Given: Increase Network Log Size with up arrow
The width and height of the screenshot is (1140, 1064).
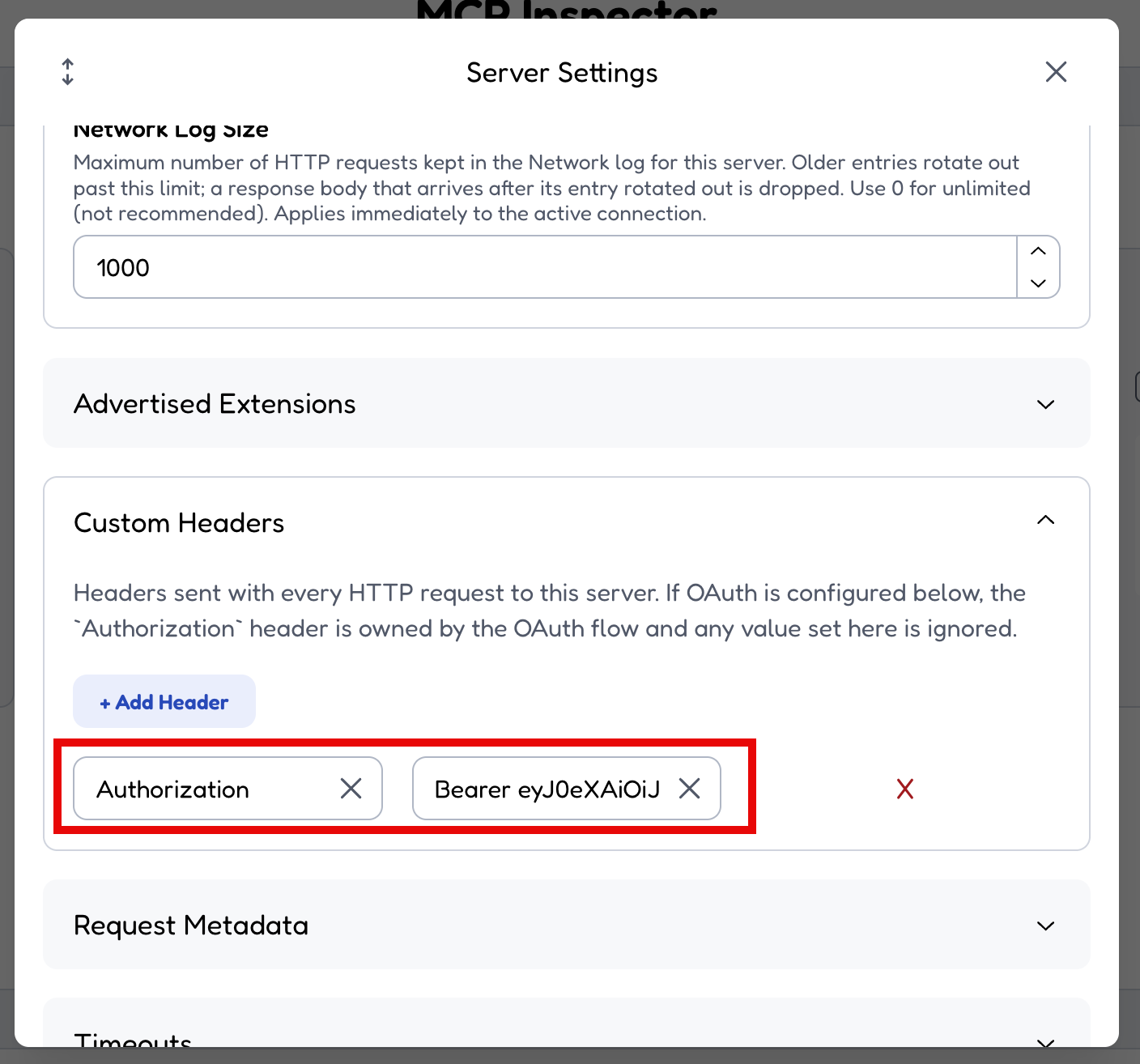Looking at the screenshot, I should click(x=1038, y=251).
